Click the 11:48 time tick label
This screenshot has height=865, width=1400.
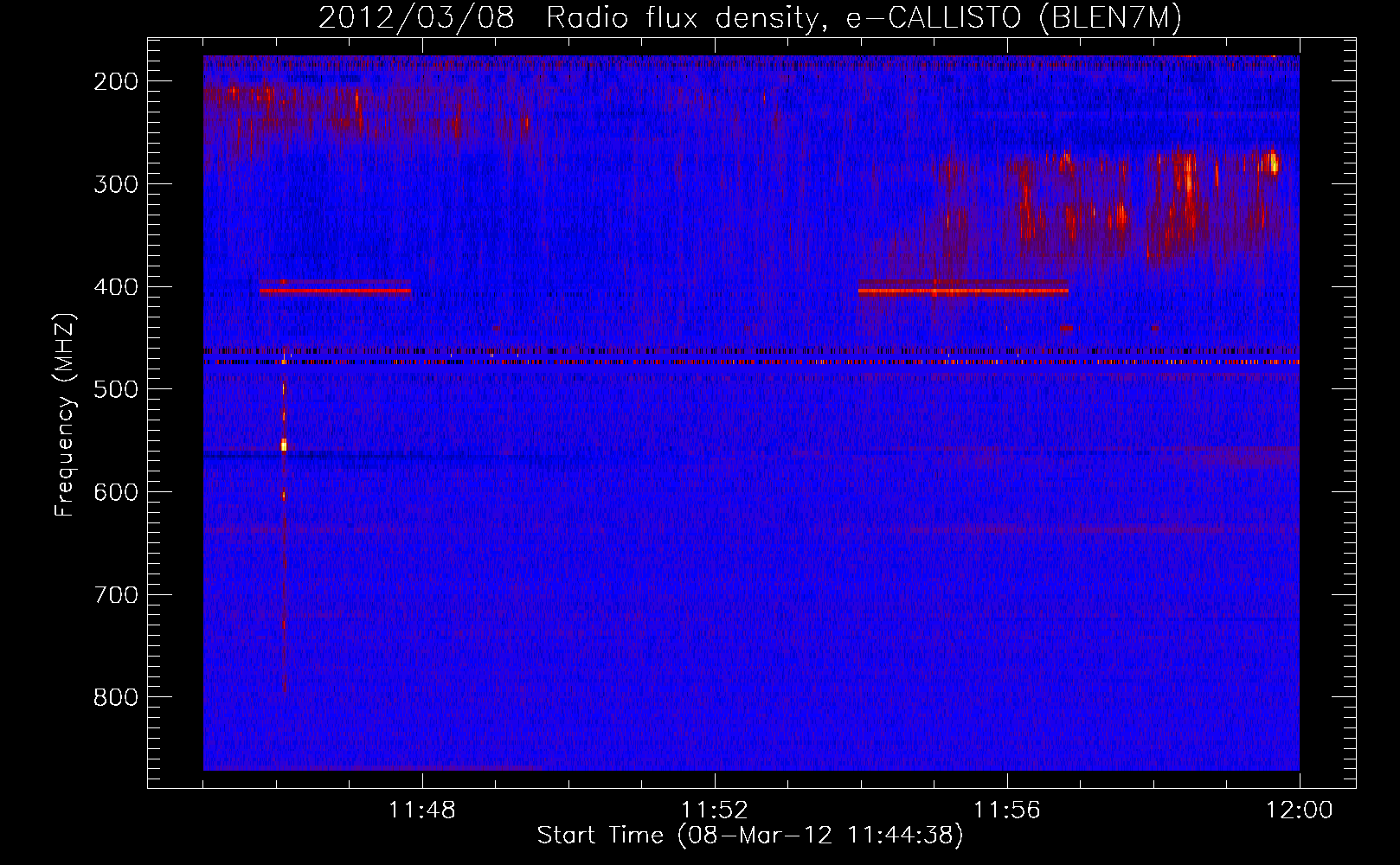pyautogui.click(x=422, y=811)
